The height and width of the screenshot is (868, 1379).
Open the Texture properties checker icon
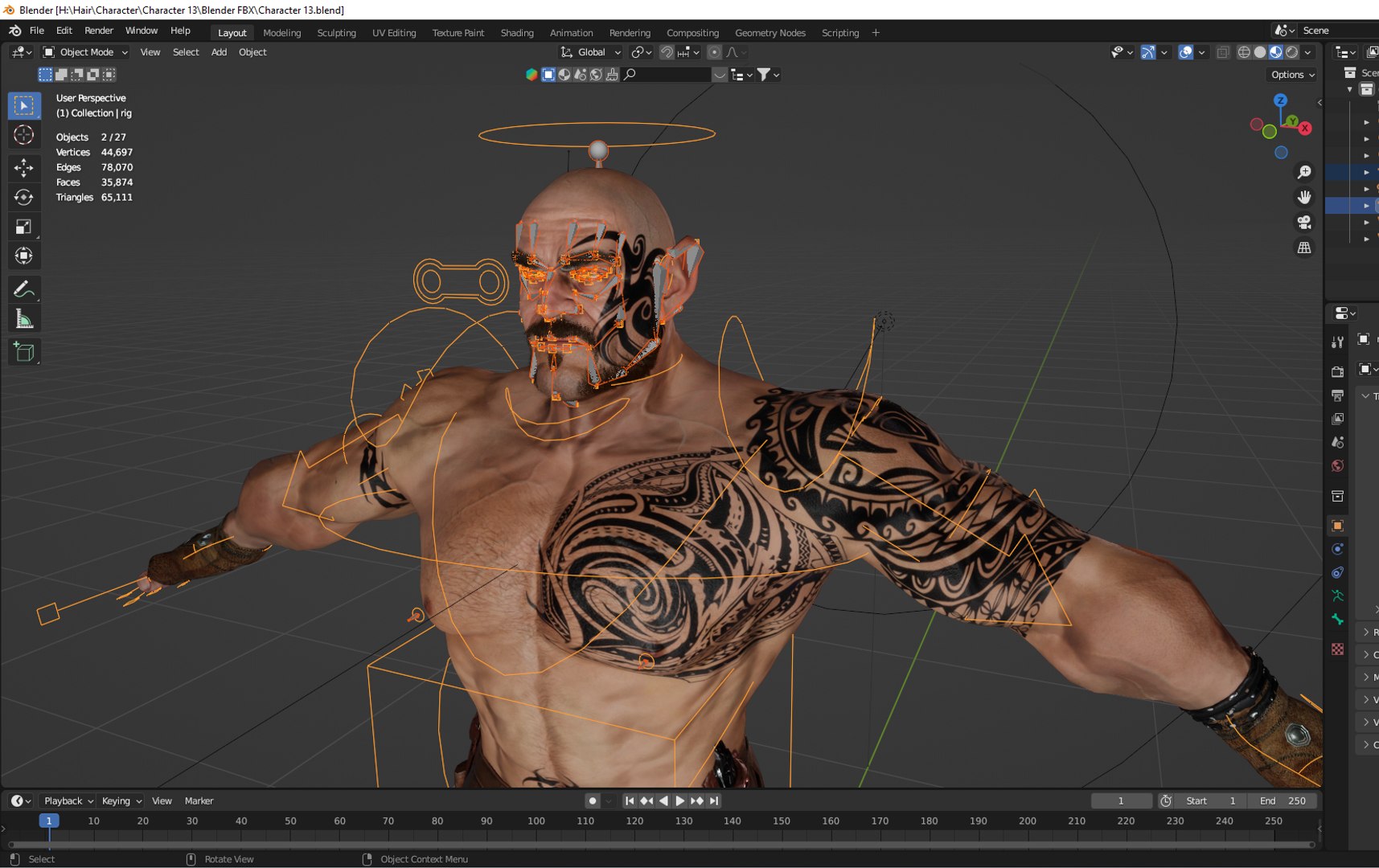pos(1337,649)
